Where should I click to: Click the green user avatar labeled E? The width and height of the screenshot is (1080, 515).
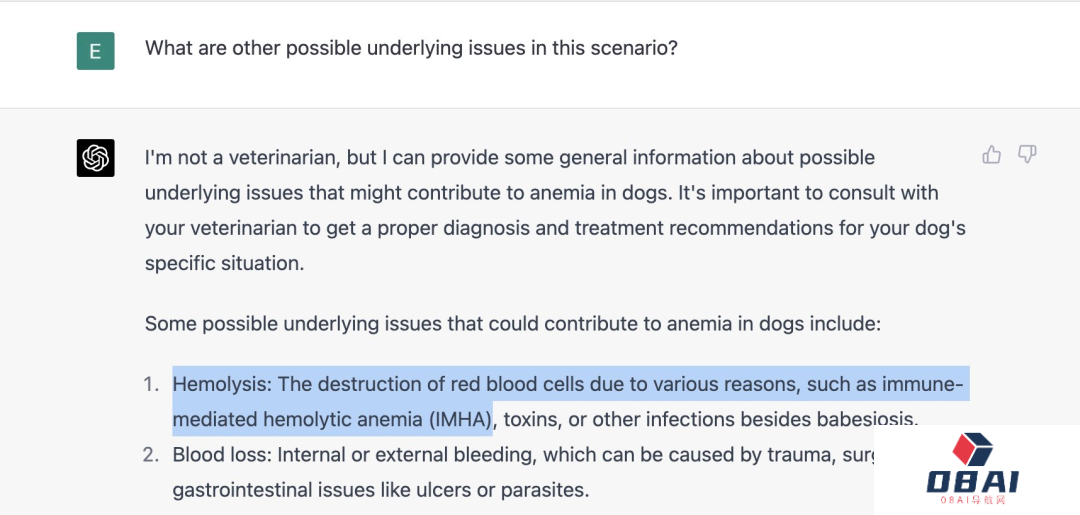(95, 51)
